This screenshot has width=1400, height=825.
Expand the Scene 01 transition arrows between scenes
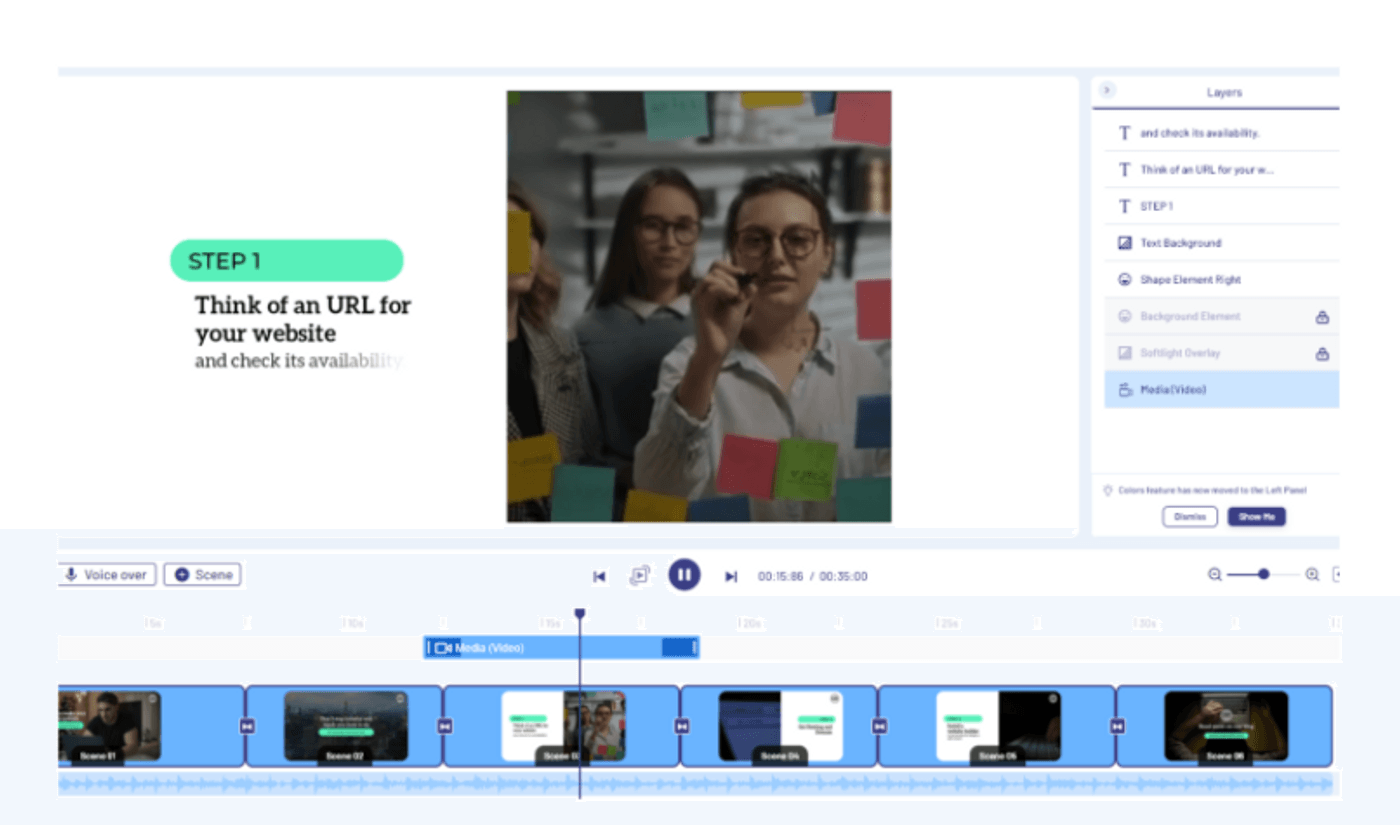(x=247, y=726)
